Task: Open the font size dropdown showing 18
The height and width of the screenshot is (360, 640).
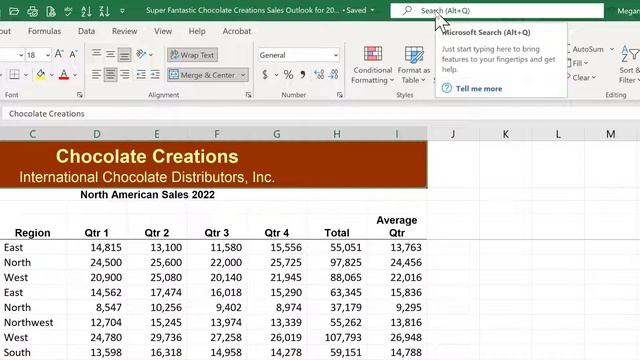Action: click(48, 55)
